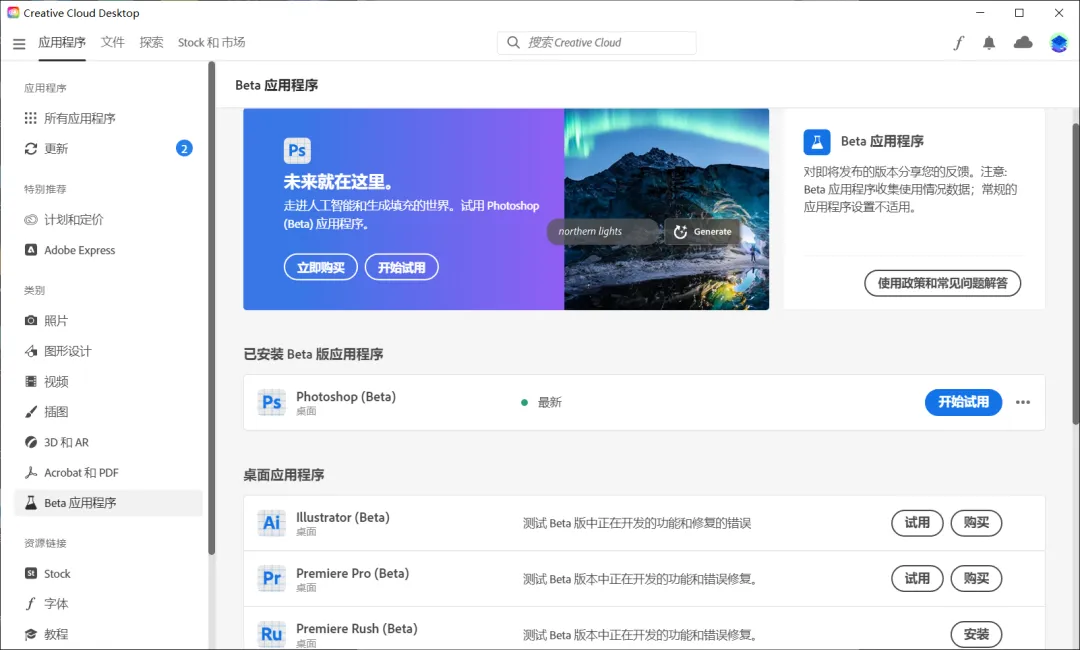Click the Illustrator (Beta) app icon

coord(271,523)
